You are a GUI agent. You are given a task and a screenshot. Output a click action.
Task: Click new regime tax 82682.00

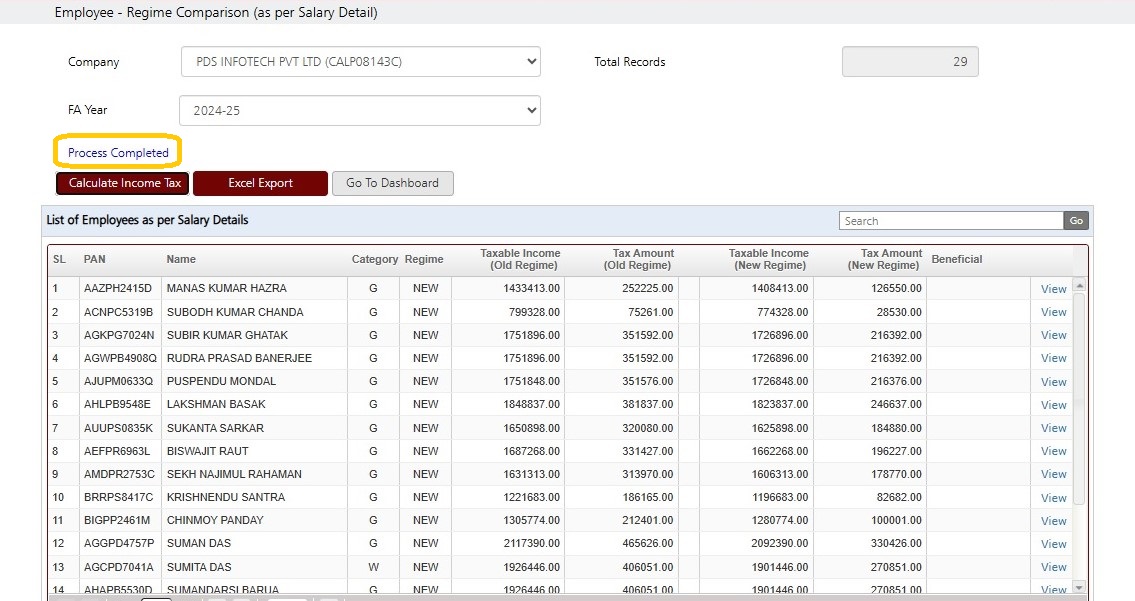click(x=899, y=497)
